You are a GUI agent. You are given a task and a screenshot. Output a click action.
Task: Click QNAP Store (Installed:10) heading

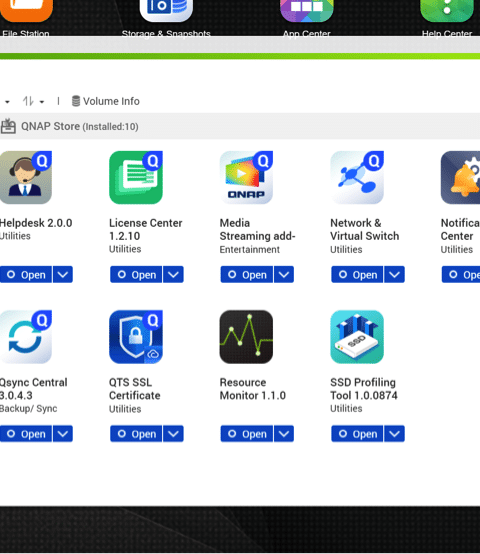79,126
